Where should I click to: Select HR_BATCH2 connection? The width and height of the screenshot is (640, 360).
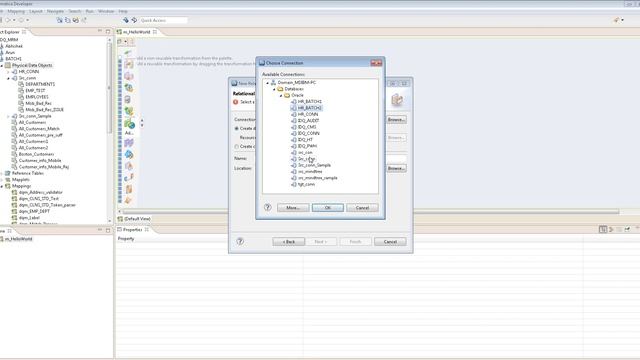[x=310, y=108]
